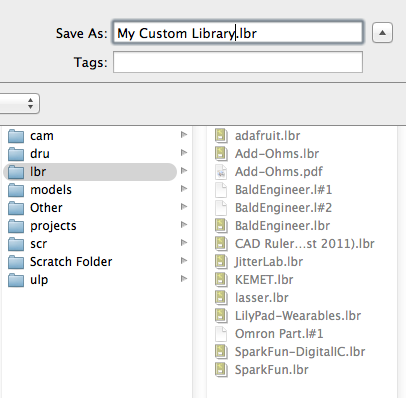
Task: Expand the dru folder arrow
Action: point(184,153)
